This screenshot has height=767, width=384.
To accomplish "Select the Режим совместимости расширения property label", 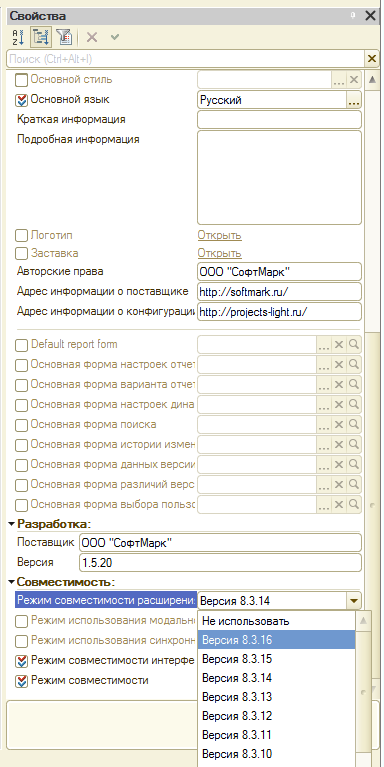I will pyautogui.click(x=106, y=600).
